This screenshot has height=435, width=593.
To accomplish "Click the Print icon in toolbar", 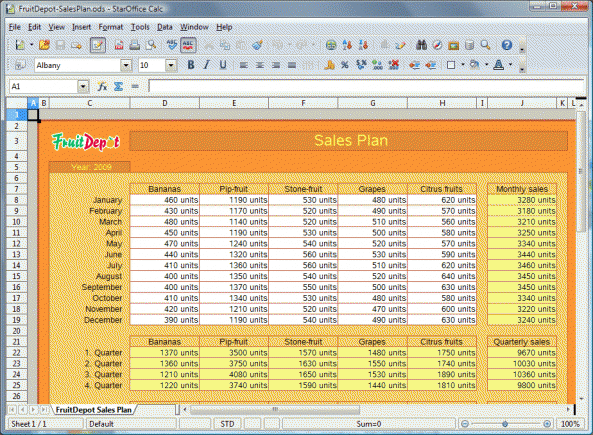I will click(135, 45).
